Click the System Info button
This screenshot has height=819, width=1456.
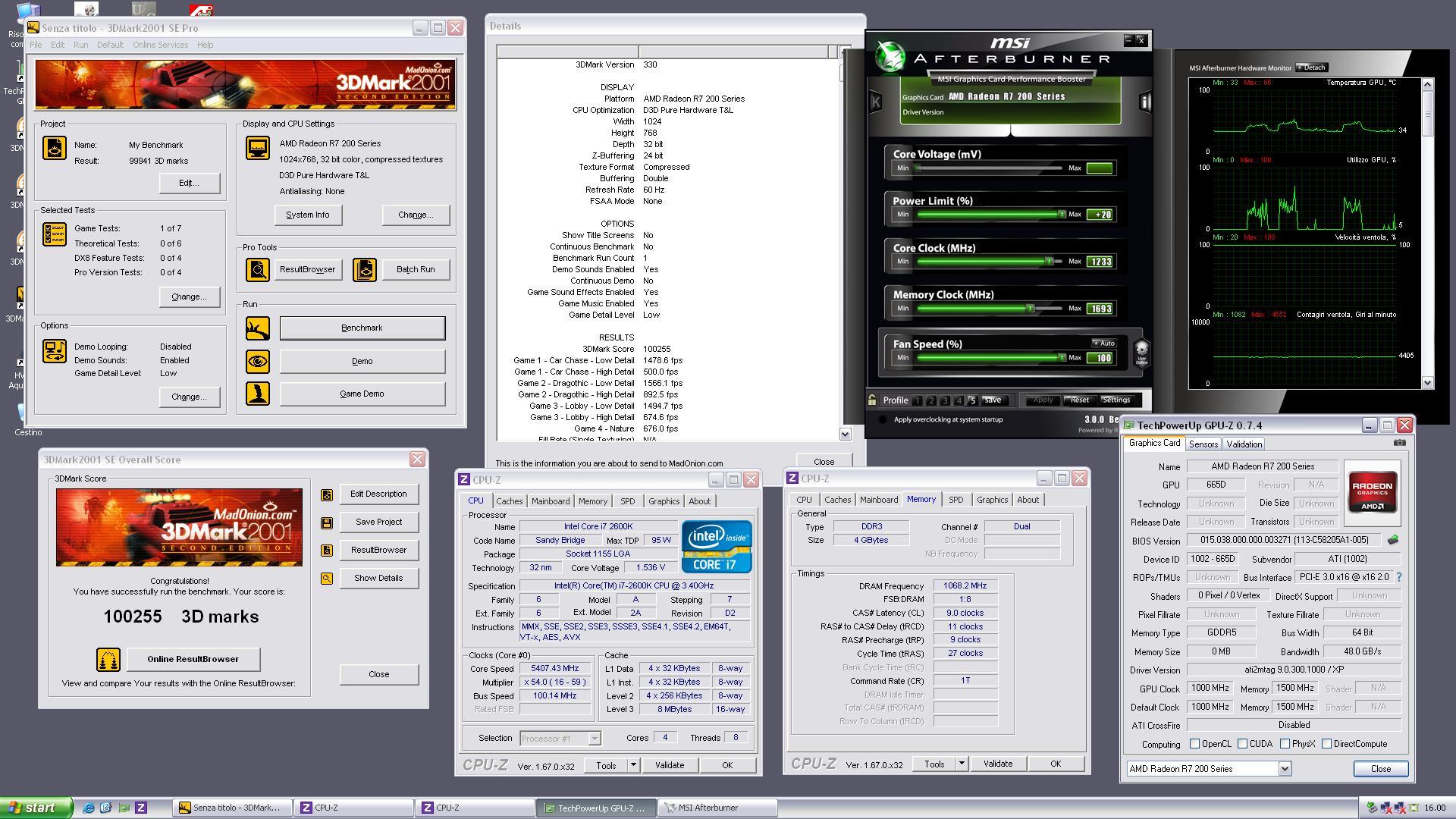(x=308, y=215)
